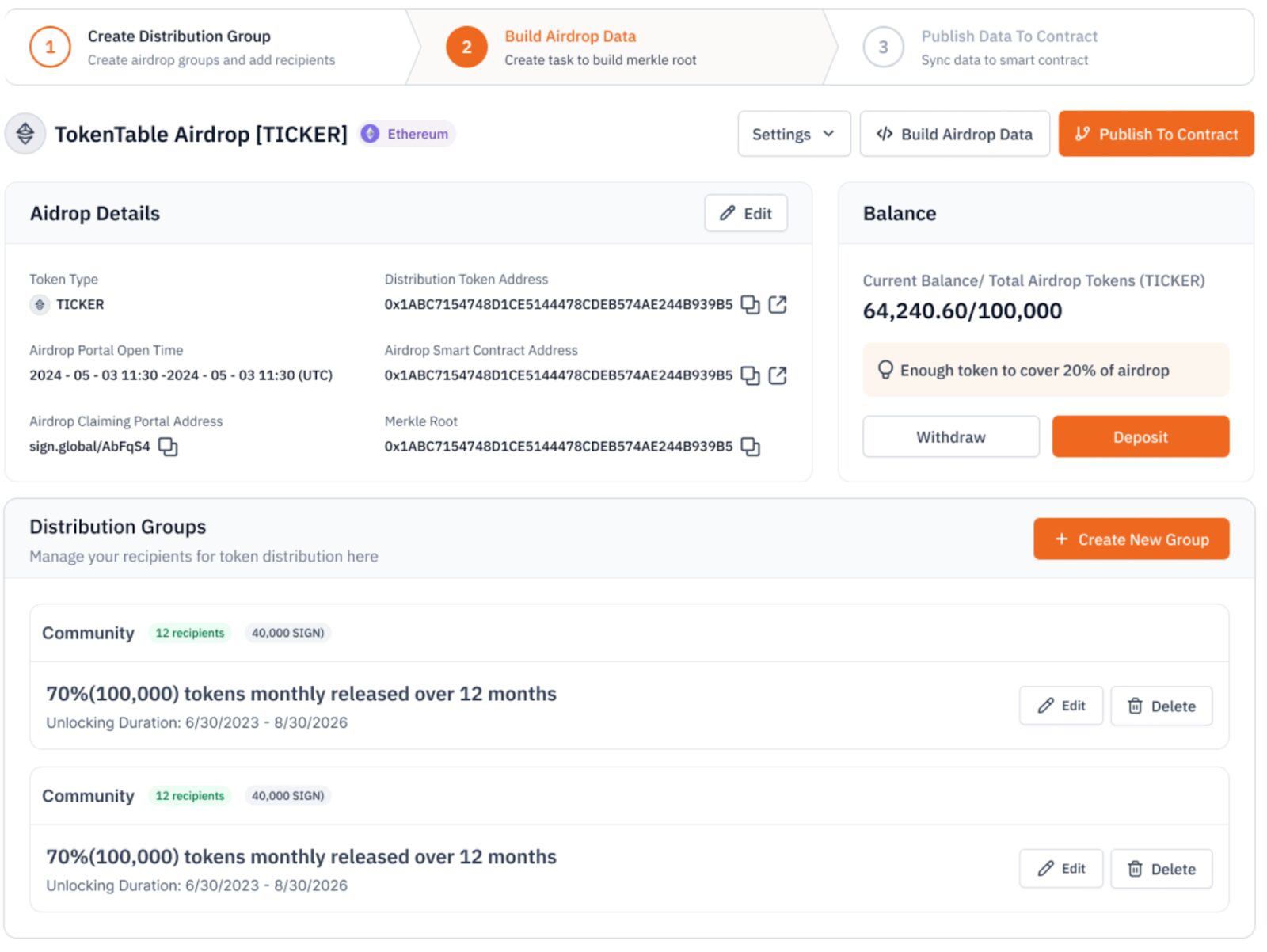Click the first group's 12 recipients badge

[190, 633]
